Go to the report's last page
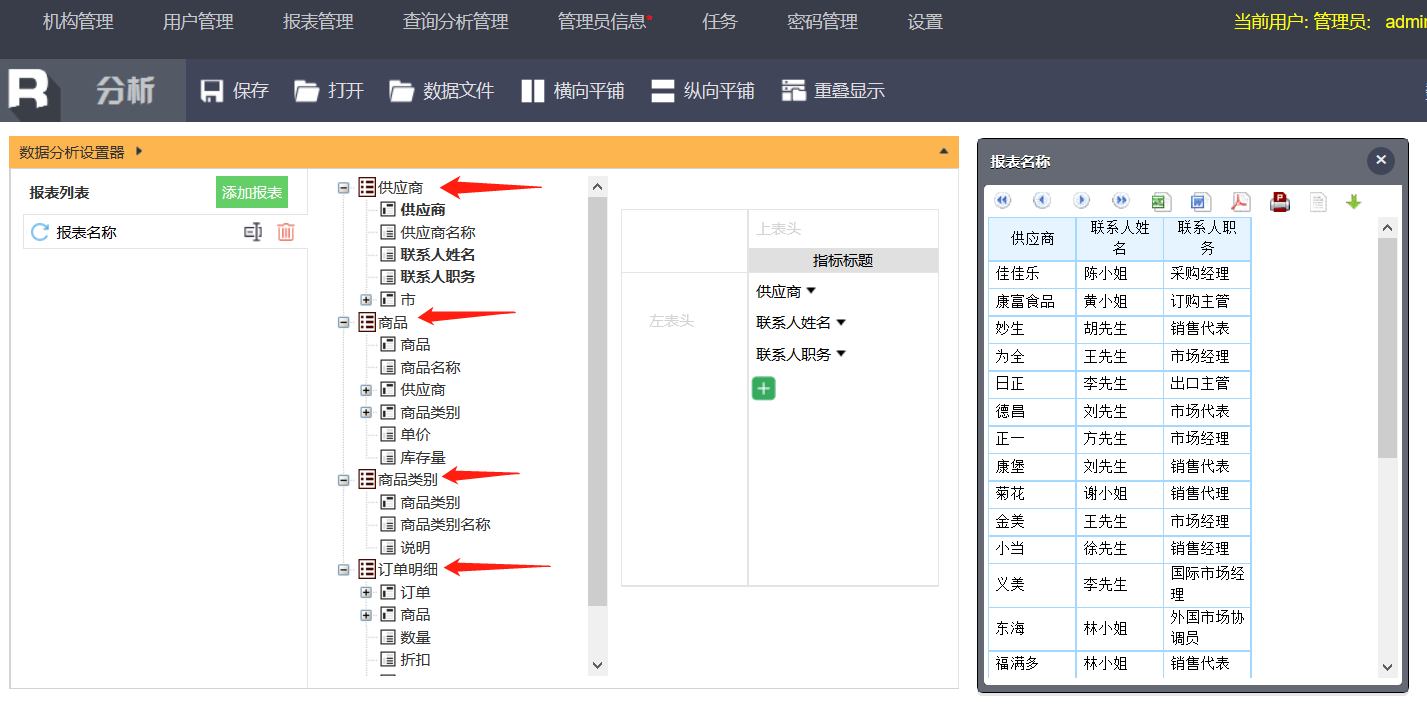This screenshot has height=709, width=1427. tap(1121, 201)
